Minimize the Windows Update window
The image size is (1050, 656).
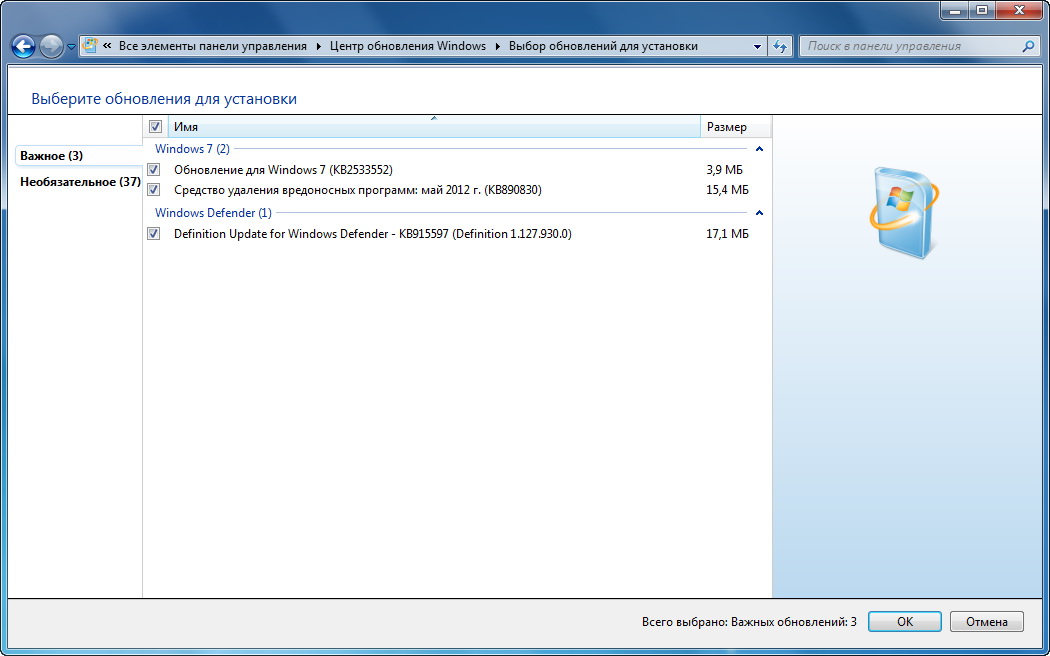(954, 10)
